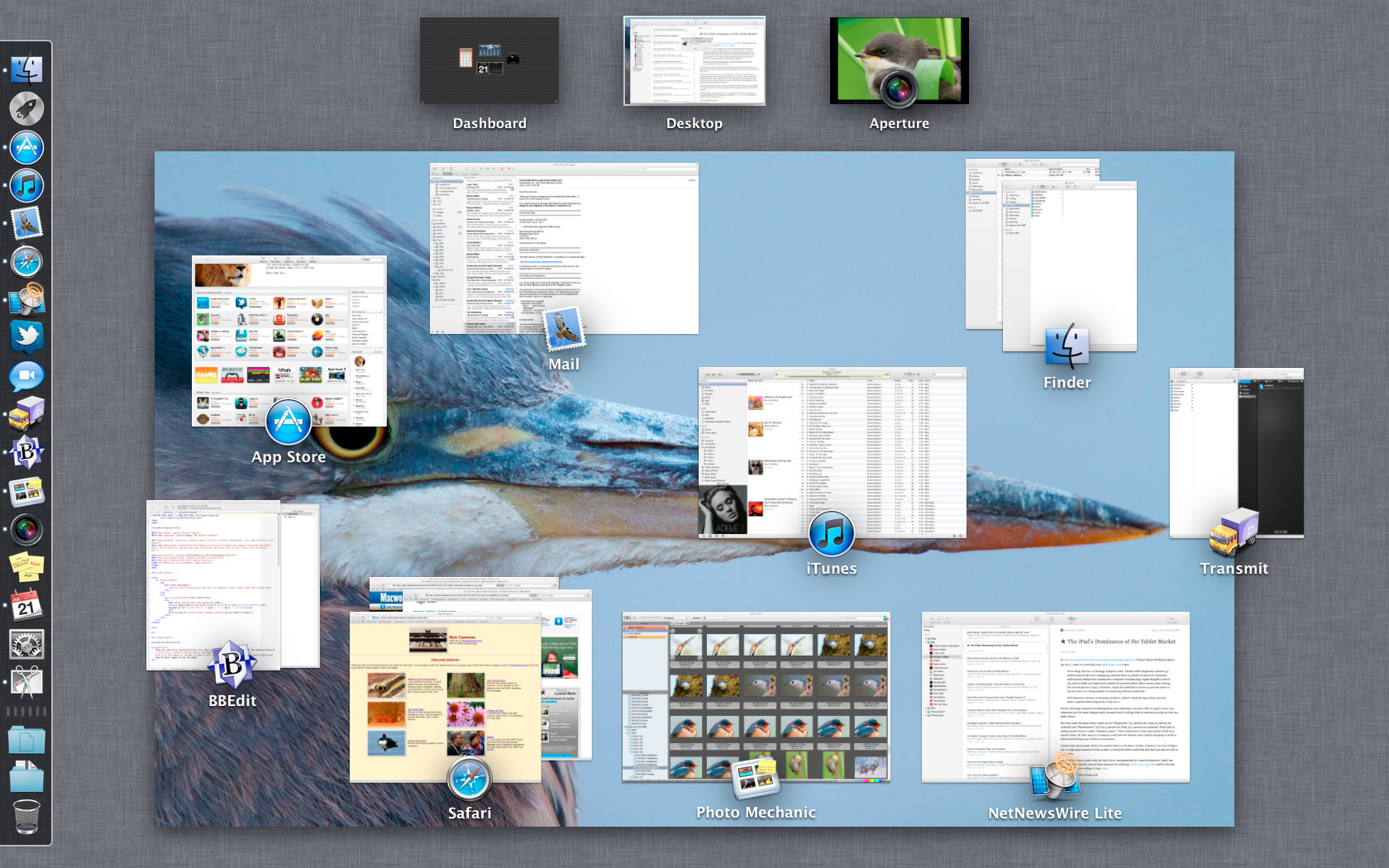Switch to the Dashboard space
Image resolution: width=1389 pixels, height=868 pixels.
[x=489, y=62]
